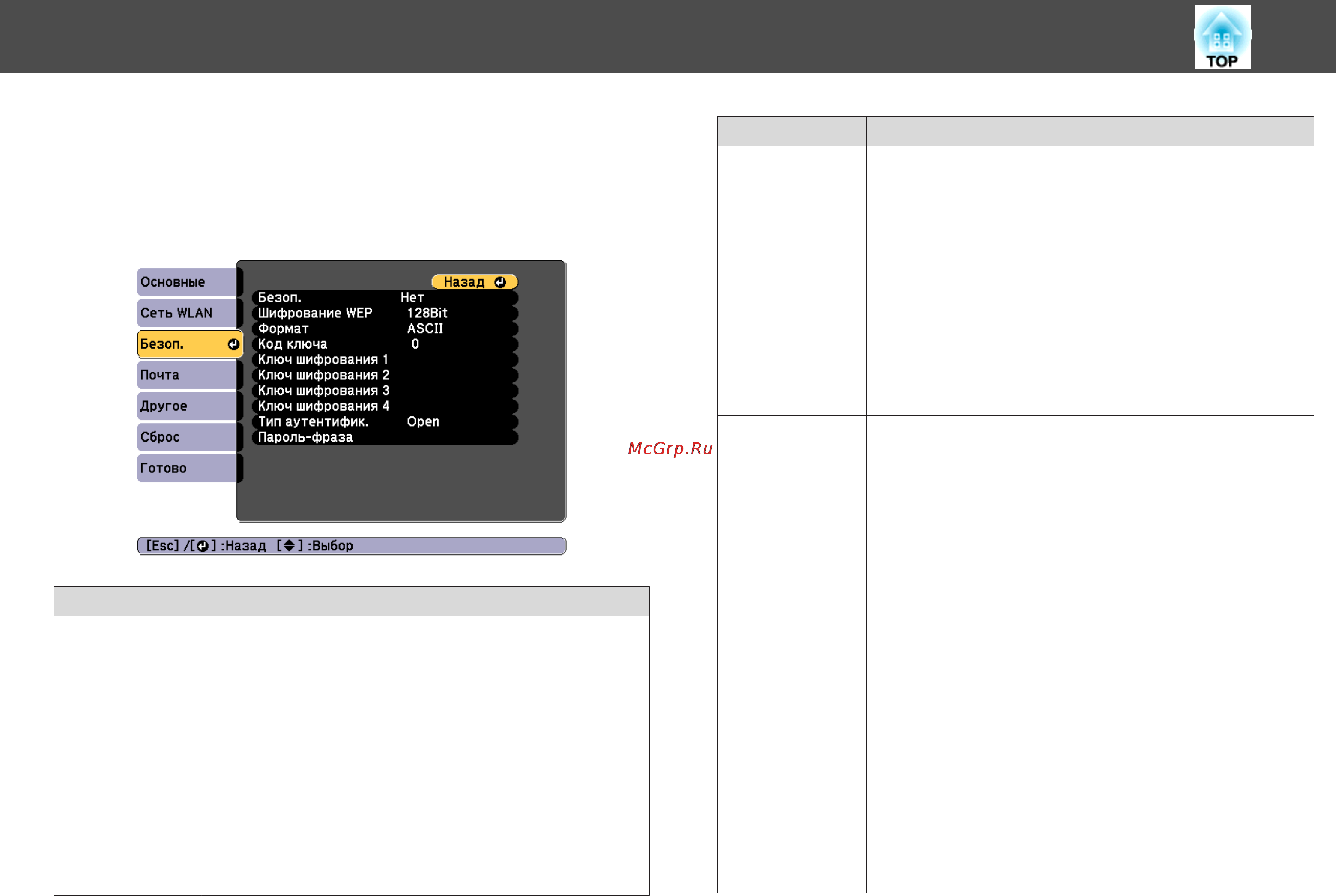The height and width of the screenshot is (896, 1336).
Task: Open the Основные menu tab
Action: pos(187,282)
